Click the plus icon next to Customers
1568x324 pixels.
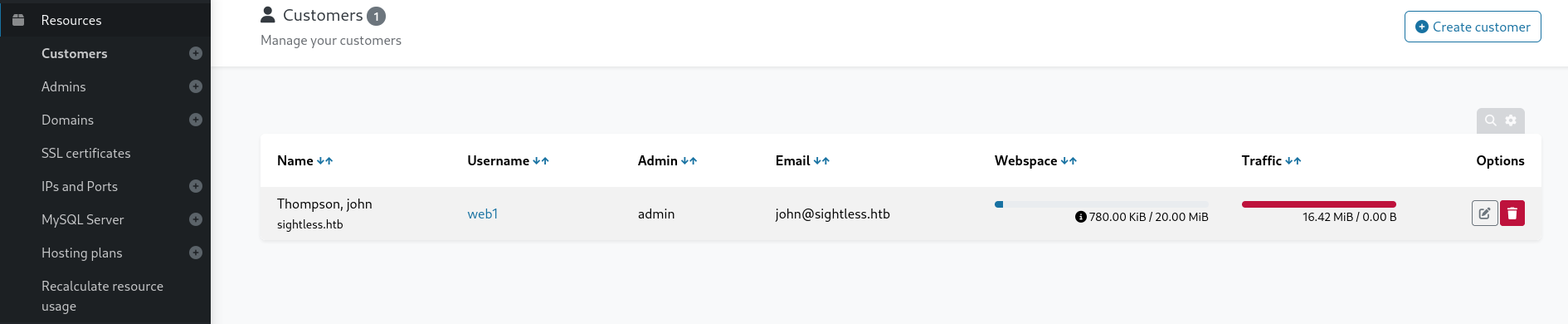[x=196, y=53]
